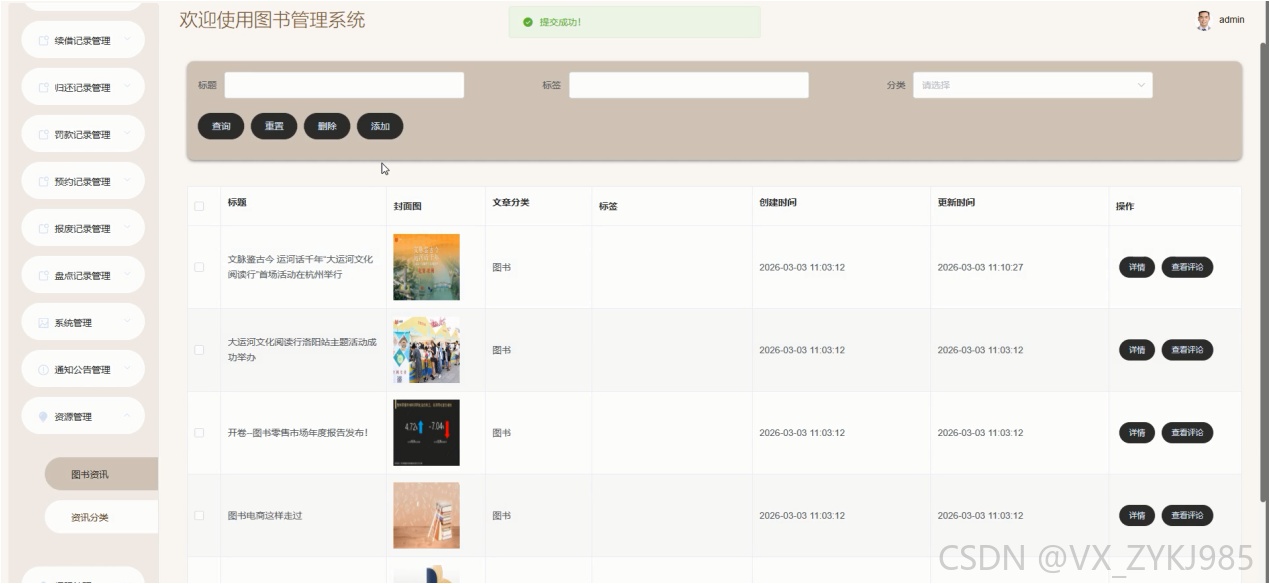Image resolution: width=1270 pixels, height=584 pixels.
Task: Open the 通知公告管理 menu label
Action: point(82,370)
